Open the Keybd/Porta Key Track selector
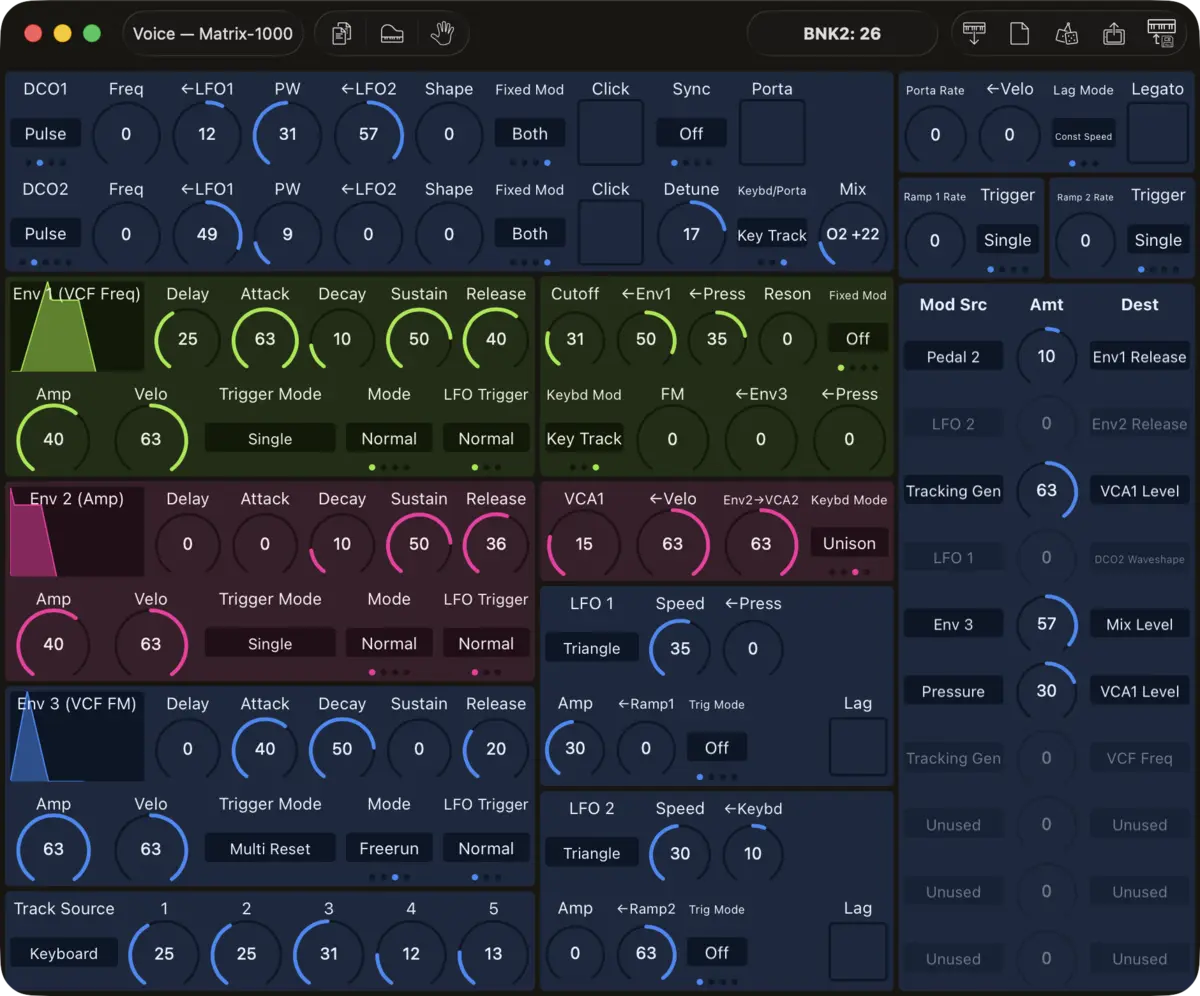The image size is (1200, 996). [x=772, y=235]
